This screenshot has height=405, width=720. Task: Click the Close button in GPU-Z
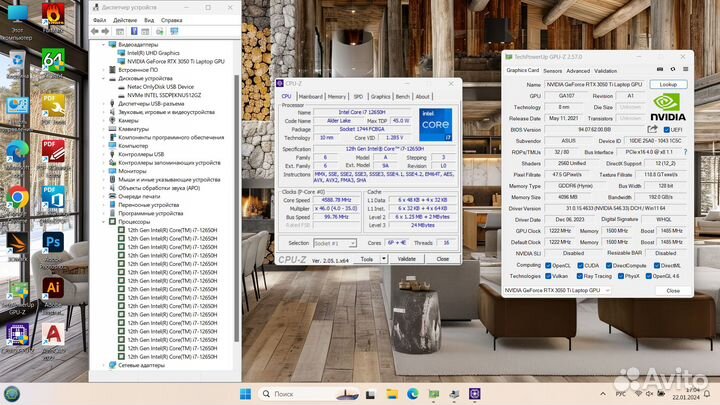(x=673, y=291)
